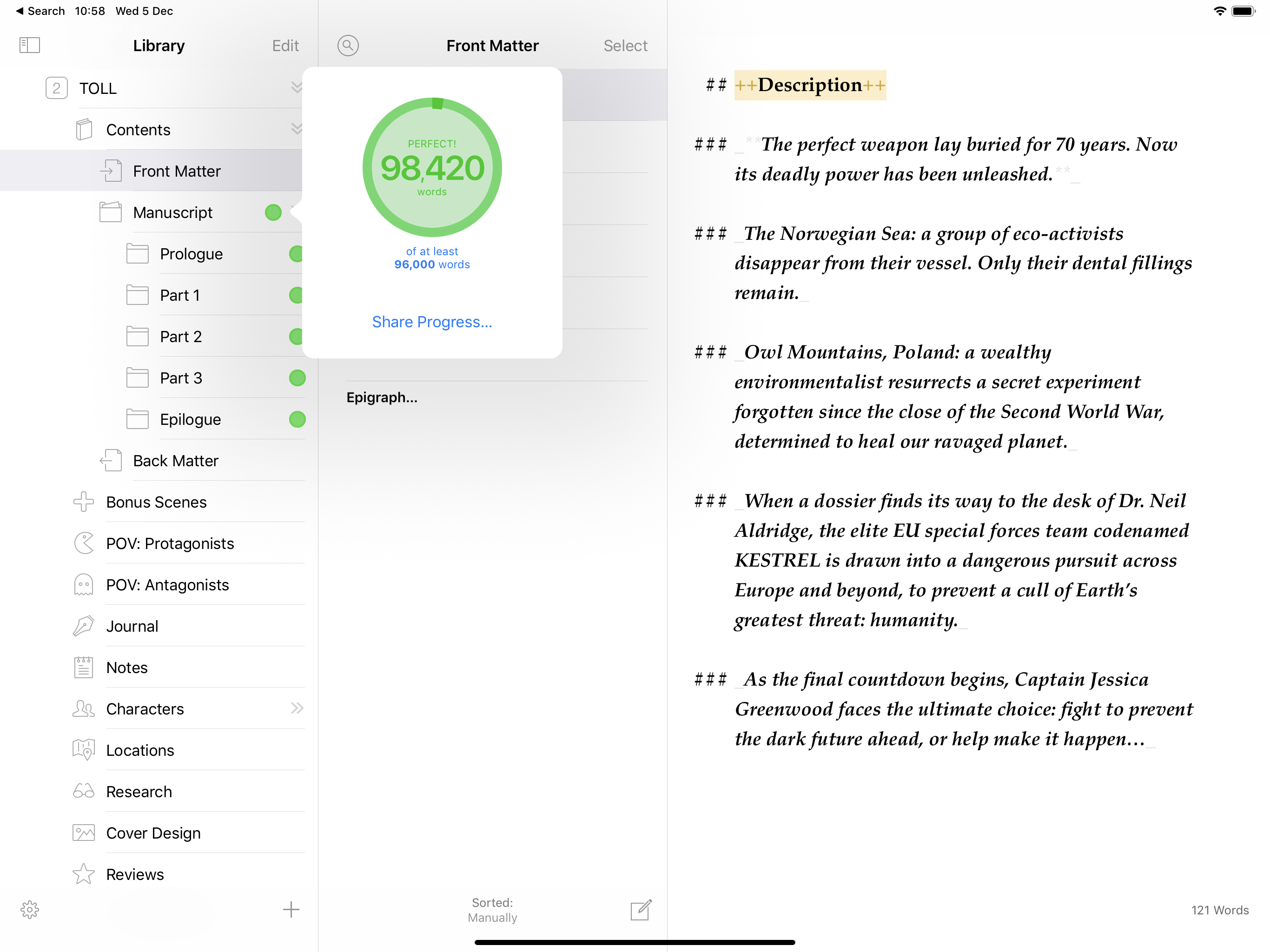Go back to Search app

pos(40,11)
